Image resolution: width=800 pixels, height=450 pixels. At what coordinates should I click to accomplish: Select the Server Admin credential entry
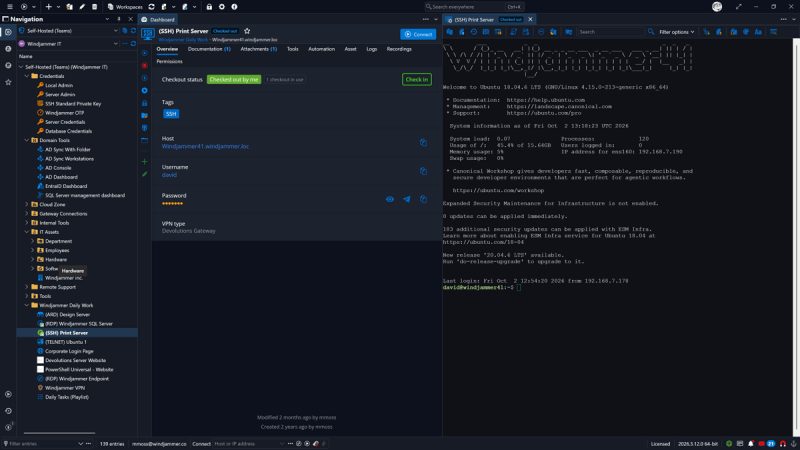[60, 94]
